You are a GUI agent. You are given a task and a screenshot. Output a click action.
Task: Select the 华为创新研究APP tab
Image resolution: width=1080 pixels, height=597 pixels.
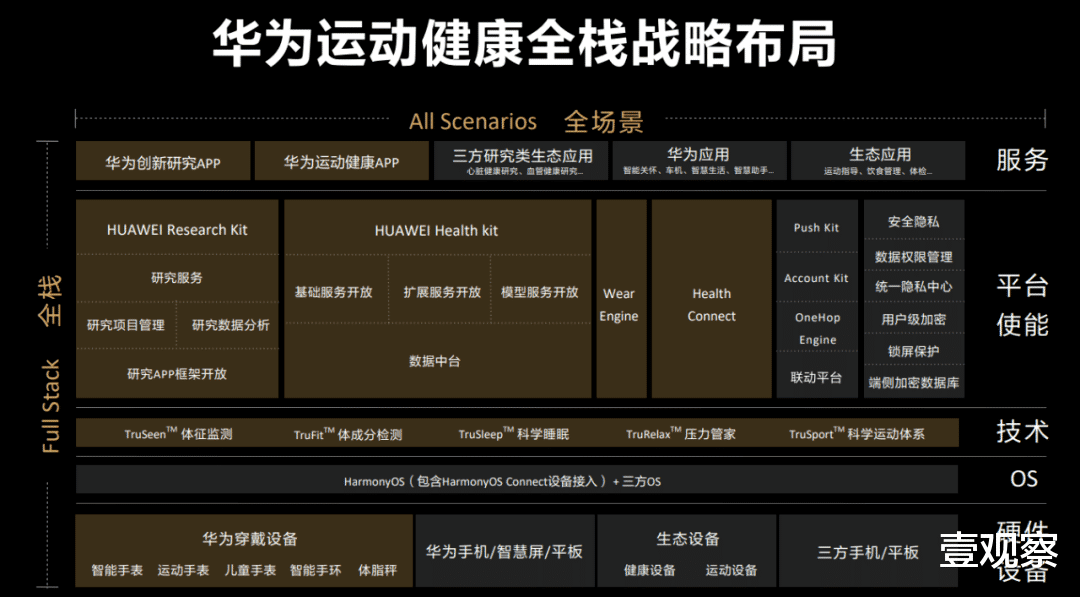[x=163, y=161]
